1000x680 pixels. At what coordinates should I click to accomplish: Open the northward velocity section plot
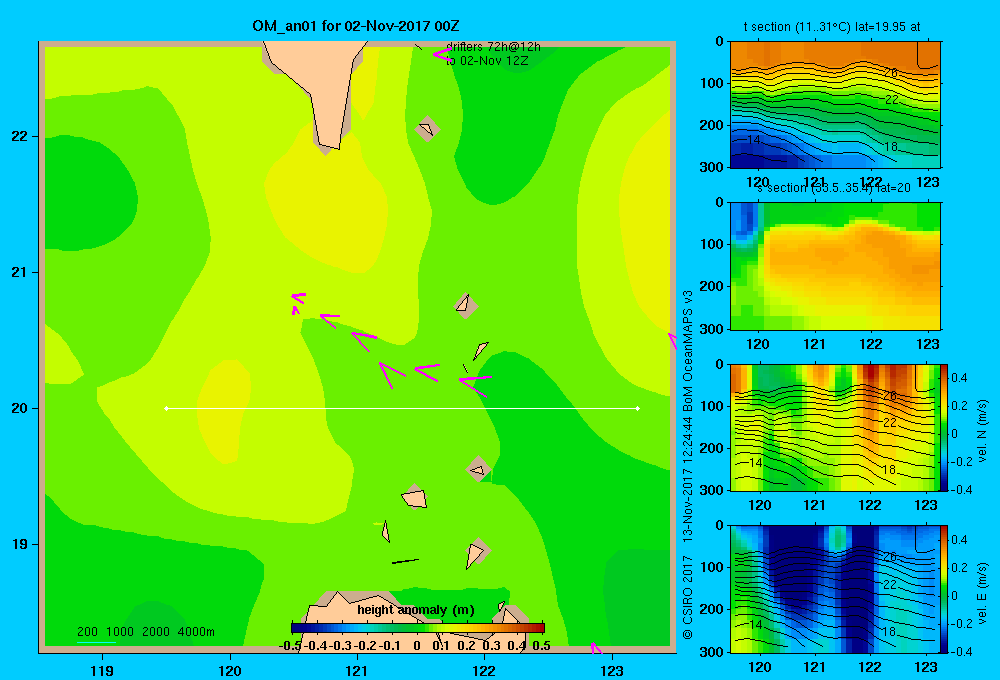pos(835,427)
